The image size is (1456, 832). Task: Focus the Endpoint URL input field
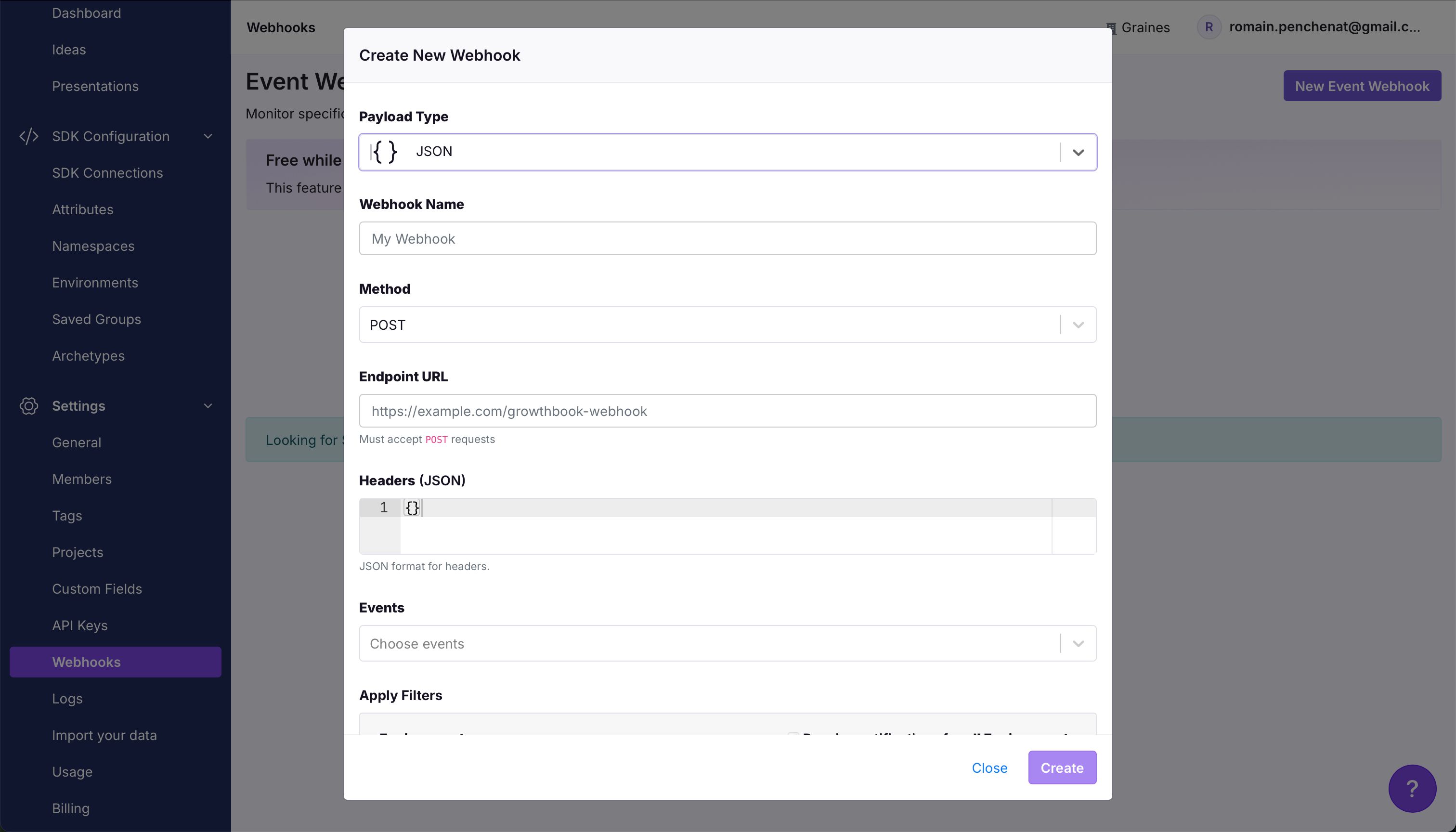(728, 411)
